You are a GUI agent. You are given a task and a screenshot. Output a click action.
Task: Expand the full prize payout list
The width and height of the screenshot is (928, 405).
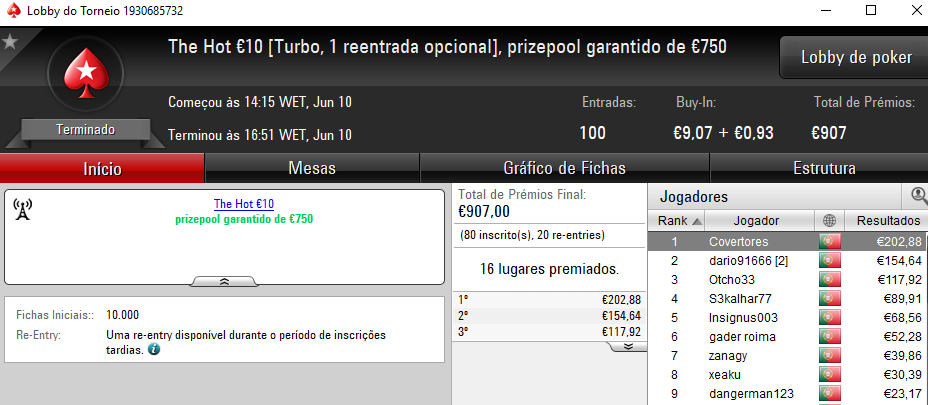click(x=627, y=346)
